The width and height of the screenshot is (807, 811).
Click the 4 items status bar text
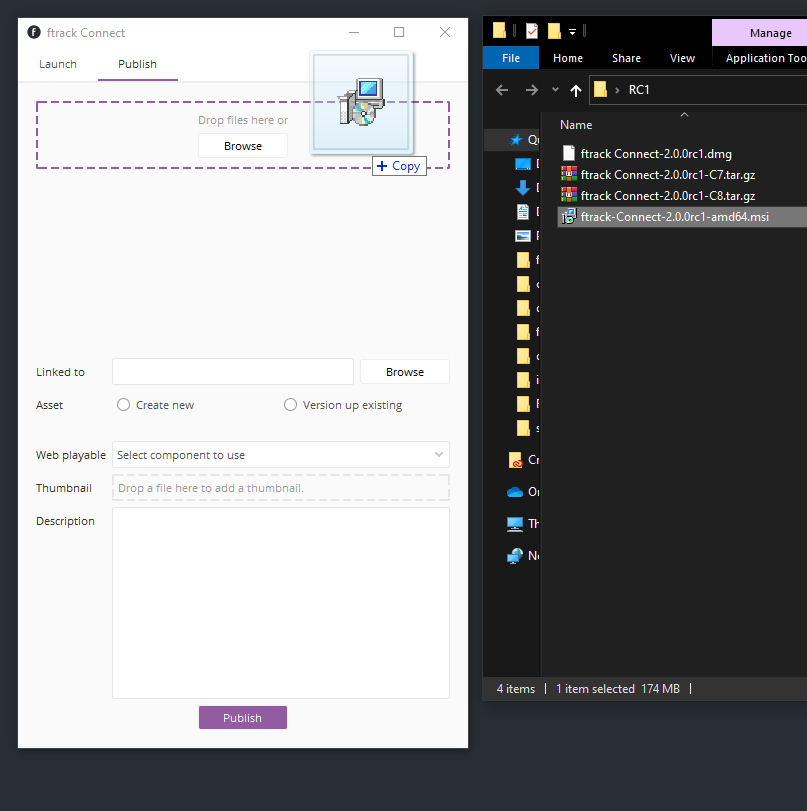pos(515,688)
